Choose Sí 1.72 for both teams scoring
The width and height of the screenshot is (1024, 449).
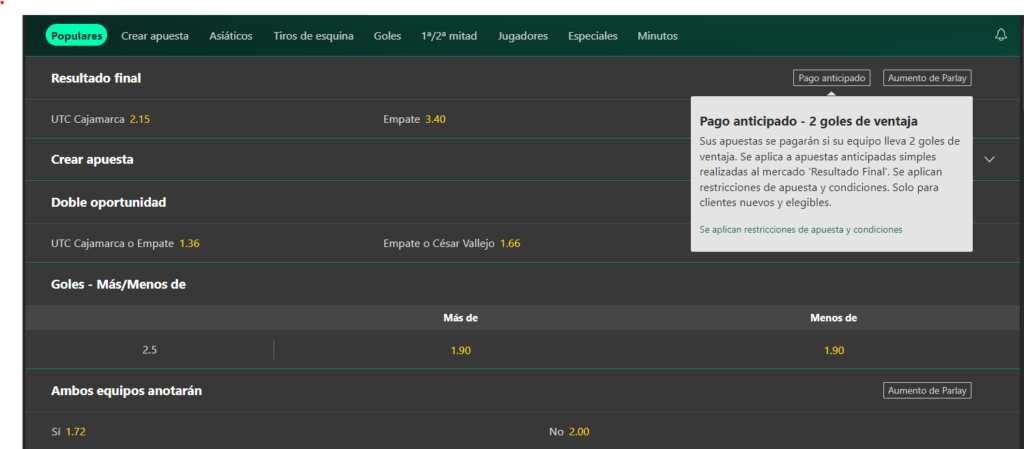[x=68, y=431]
